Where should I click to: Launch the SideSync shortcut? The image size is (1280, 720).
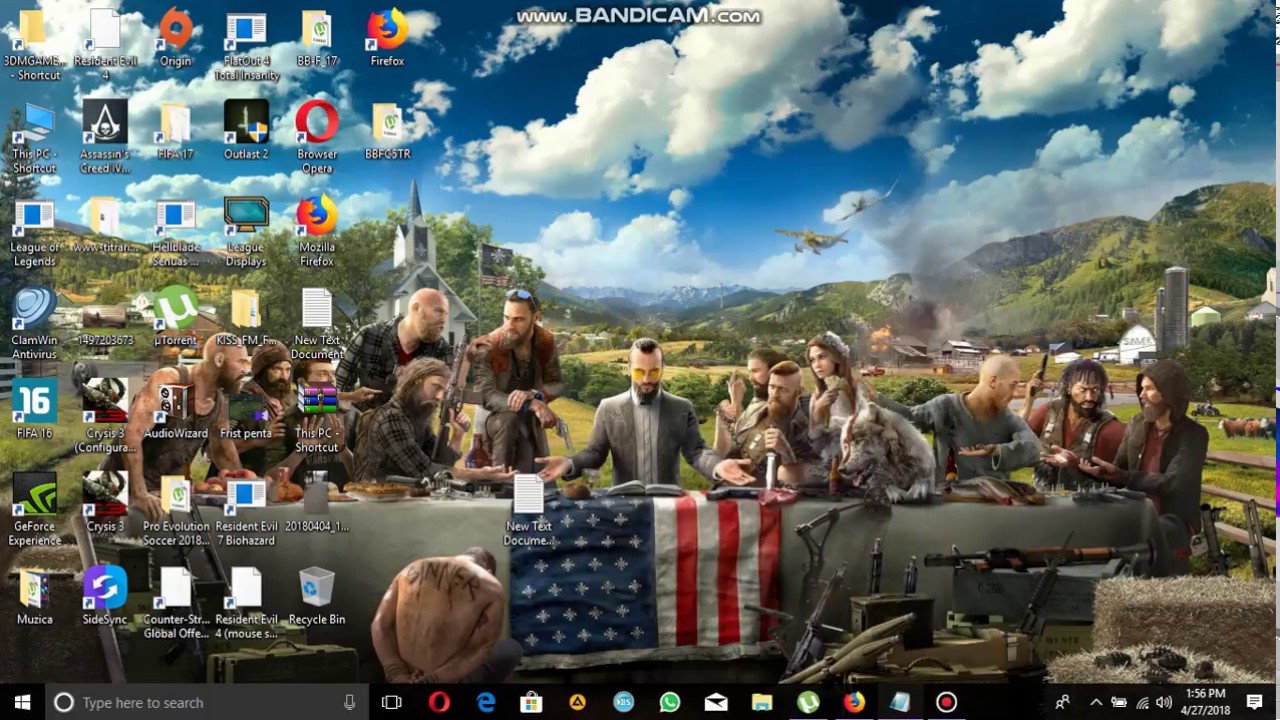[x=104, y=596]
